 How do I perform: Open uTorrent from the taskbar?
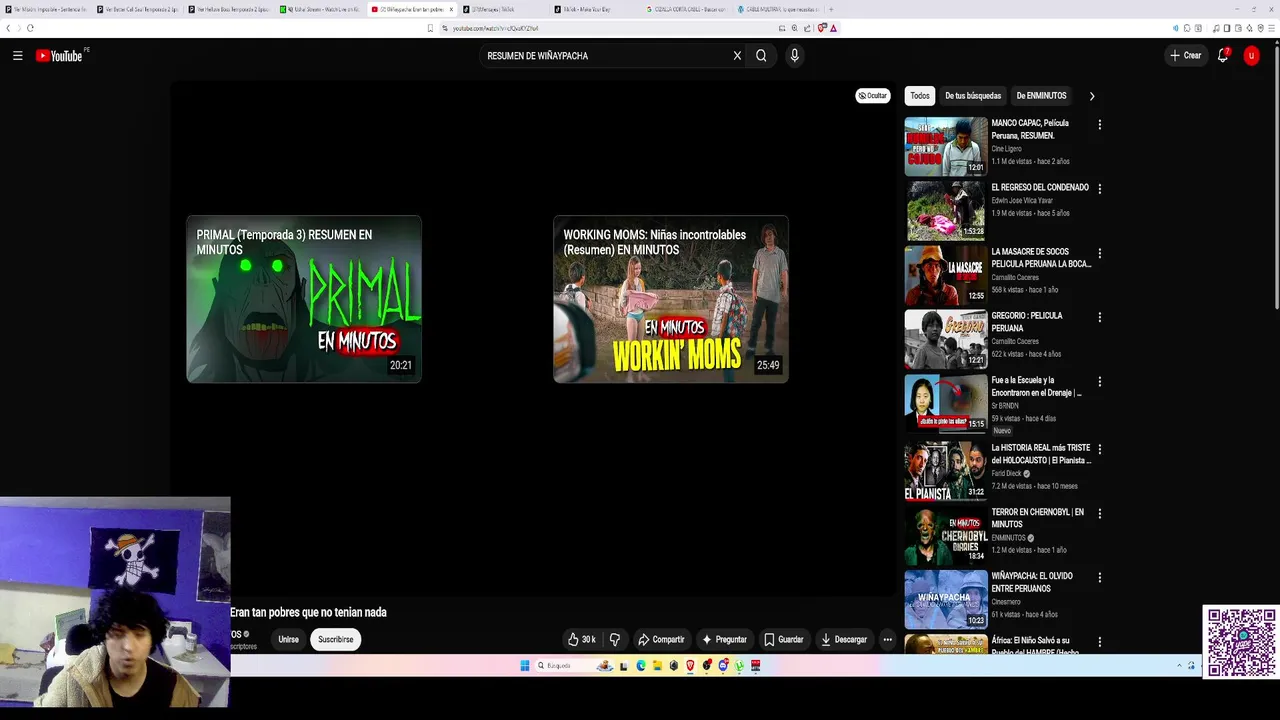[739, 666]
